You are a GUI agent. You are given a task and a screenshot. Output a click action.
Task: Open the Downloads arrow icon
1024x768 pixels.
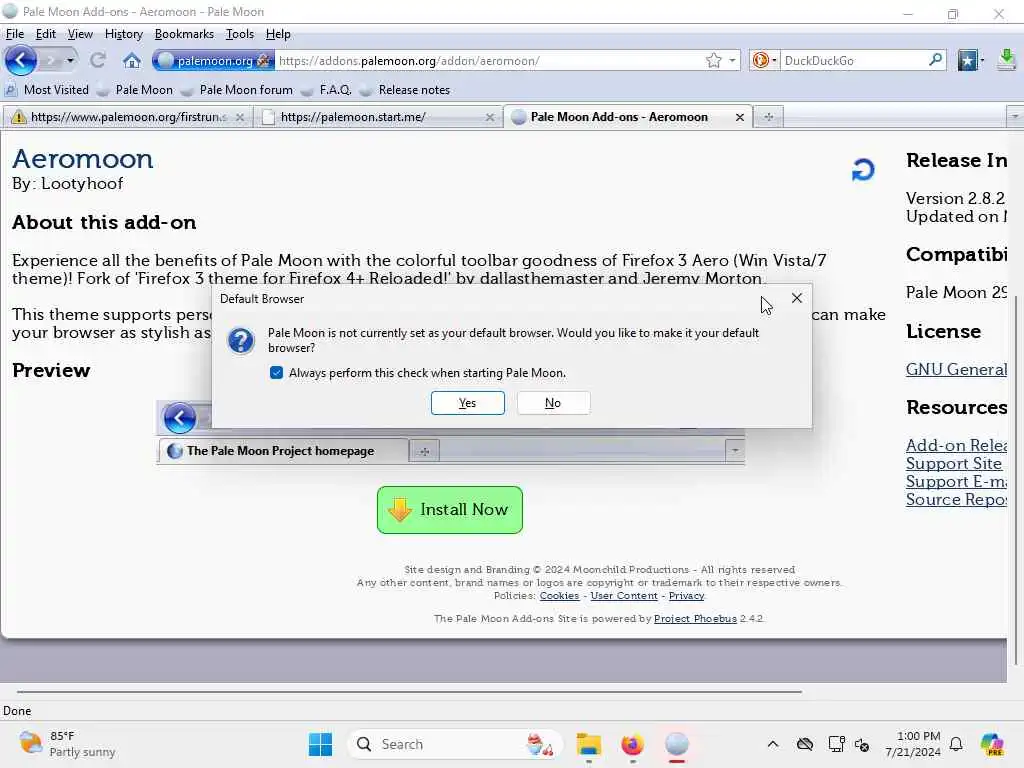click(1007, 60)
